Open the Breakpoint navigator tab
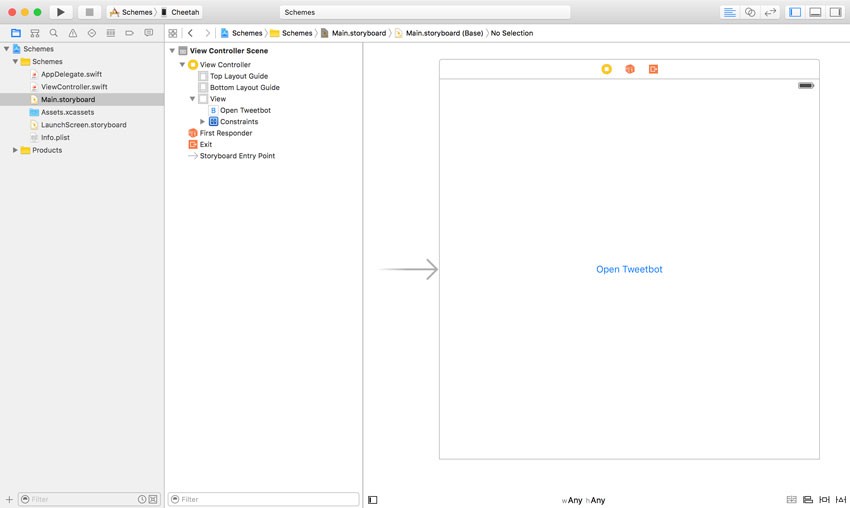Image resolution: width=850 pixels, height=508 pixels. [x=130, y=33]
